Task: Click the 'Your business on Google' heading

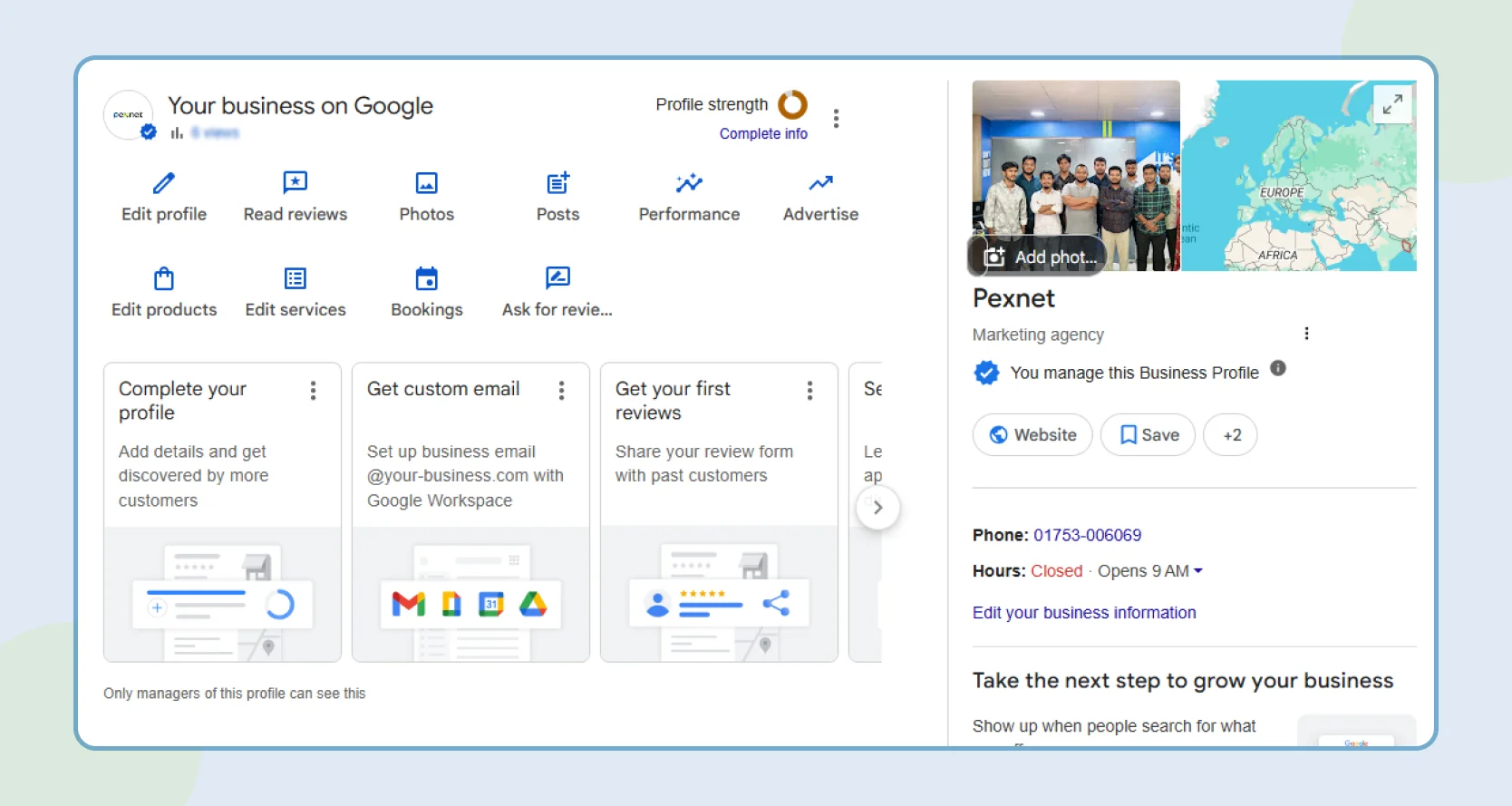Action: (x=300, y=106)
